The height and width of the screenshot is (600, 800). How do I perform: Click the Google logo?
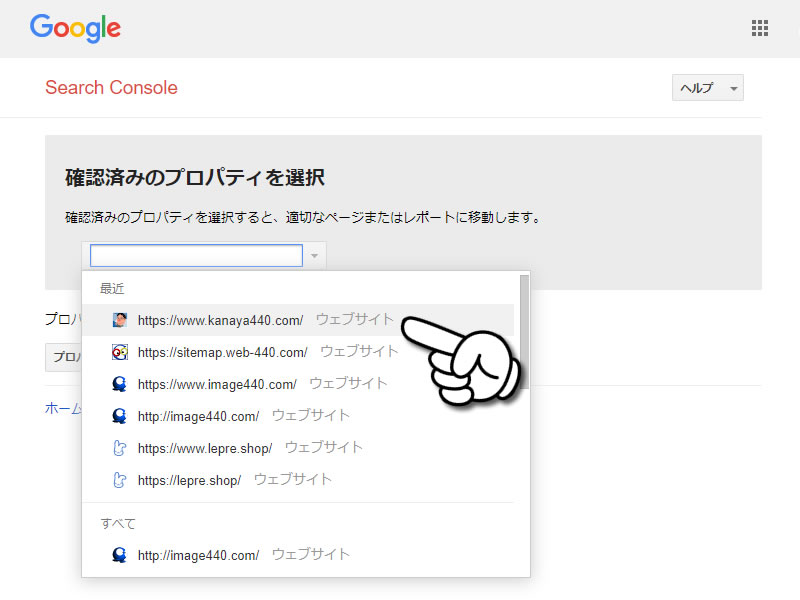tap(76, 28)
